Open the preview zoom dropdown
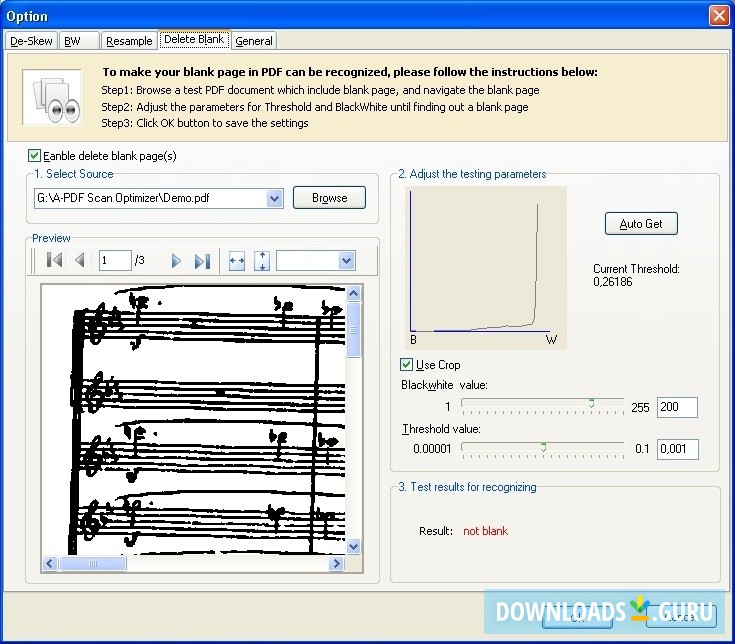 346,261
